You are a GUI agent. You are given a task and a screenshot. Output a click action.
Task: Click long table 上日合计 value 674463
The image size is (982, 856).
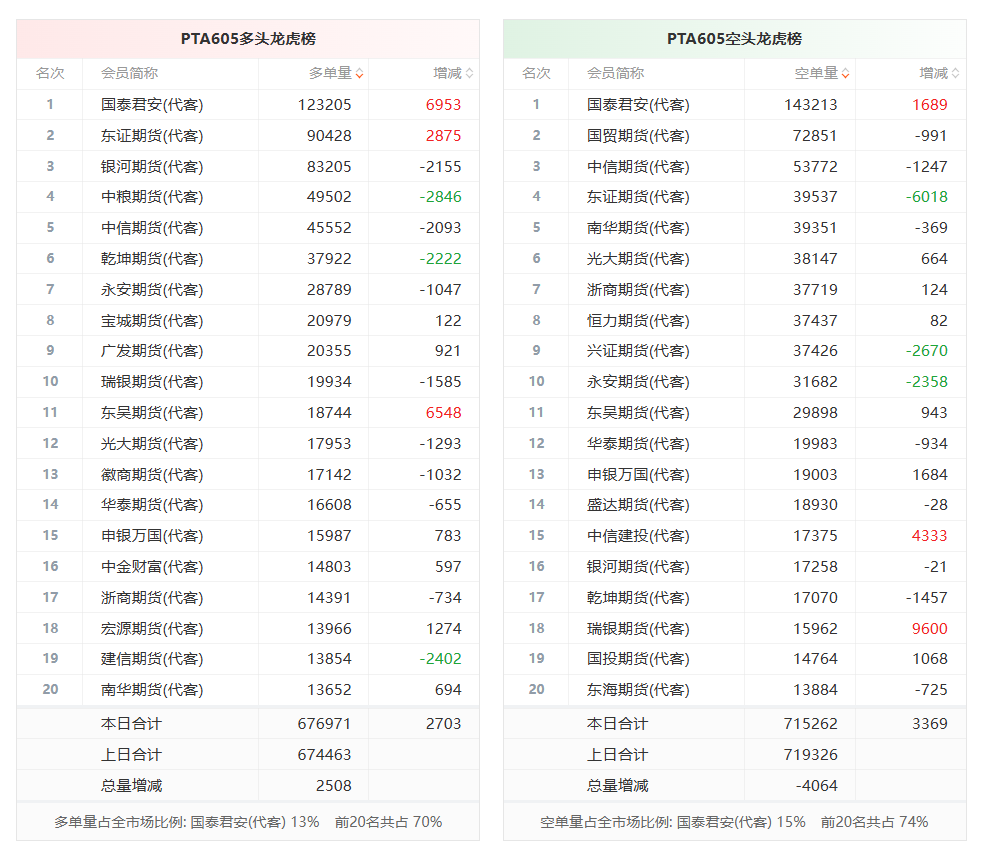click(324, 755)
